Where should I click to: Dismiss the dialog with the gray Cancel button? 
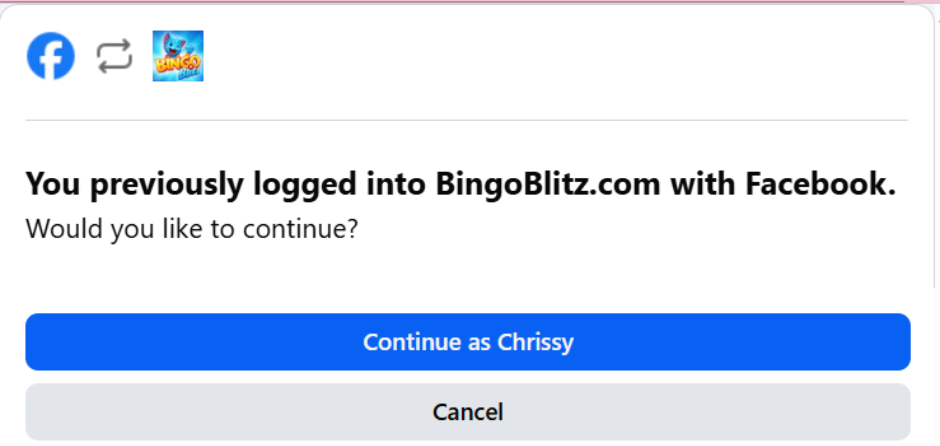point(468,411)
